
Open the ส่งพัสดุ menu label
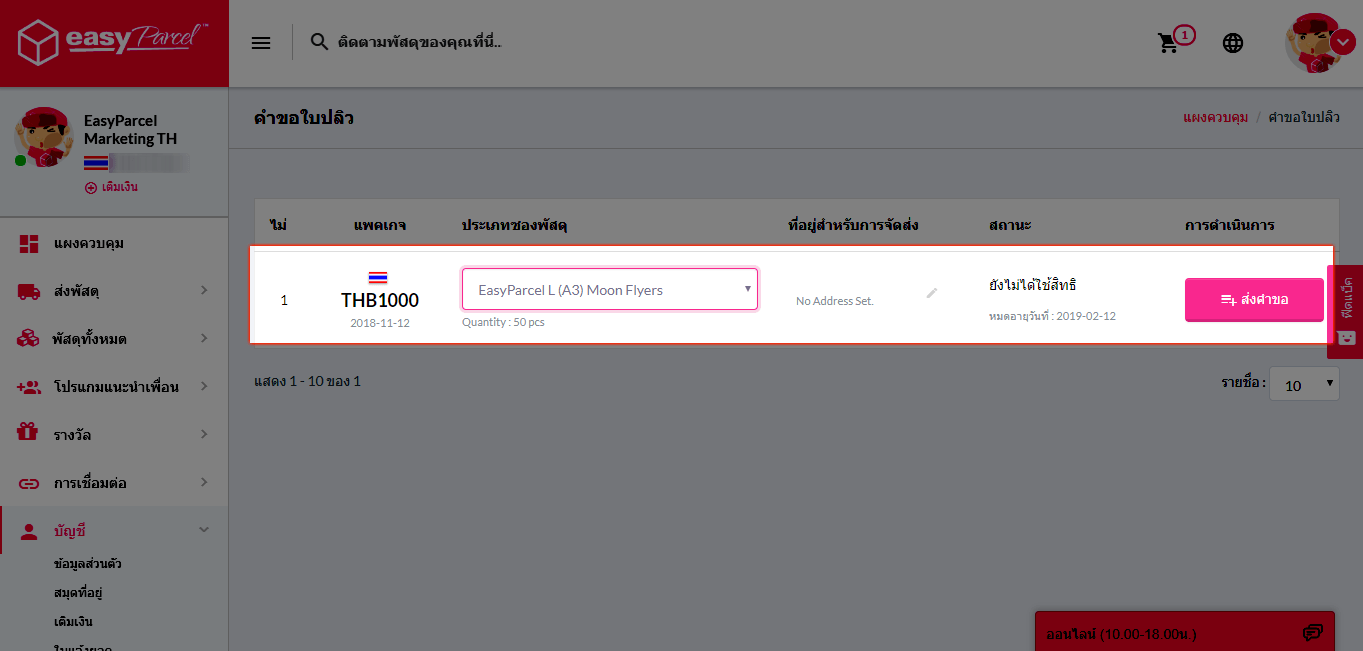tap(76, 291)
